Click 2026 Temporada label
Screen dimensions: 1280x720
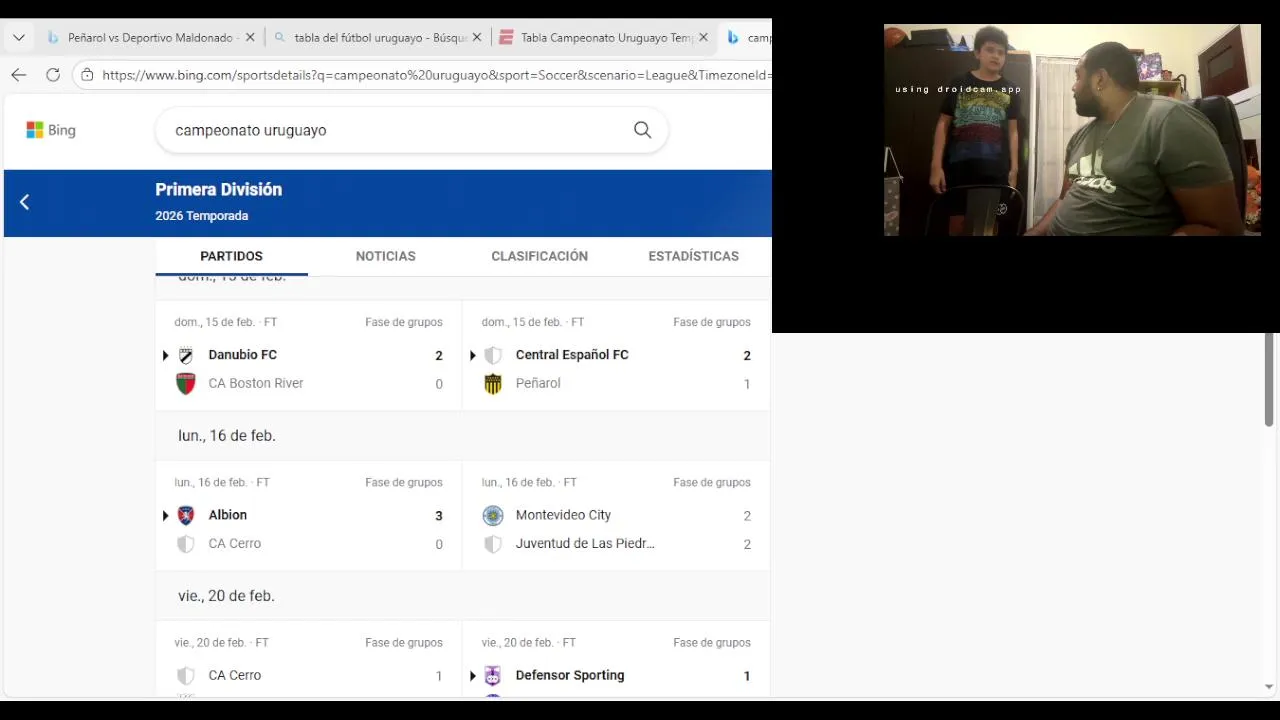click(x=202, y=216)
